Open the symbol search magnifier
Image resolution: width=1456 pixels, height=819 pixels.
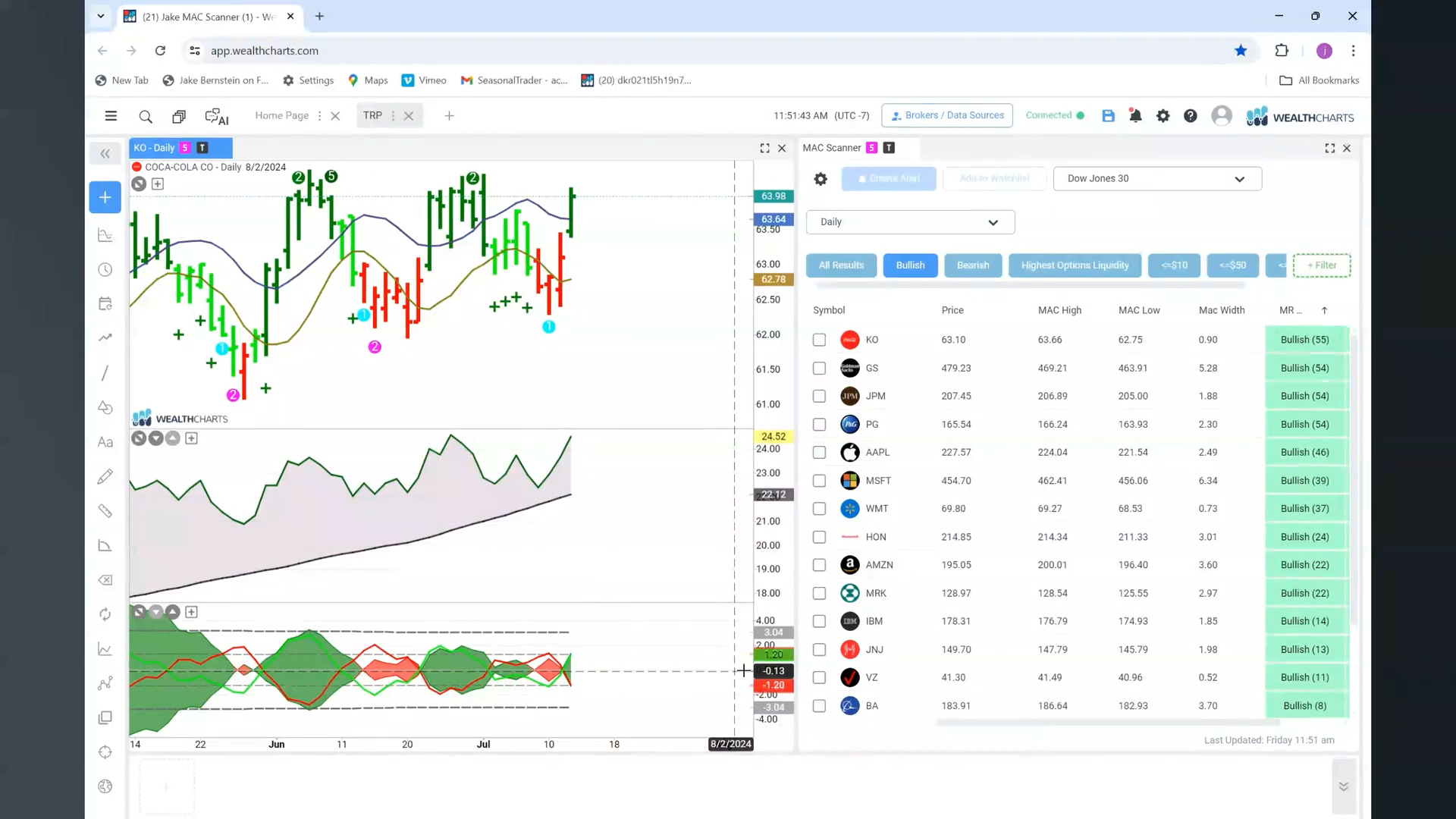click(x=146, y=116)
